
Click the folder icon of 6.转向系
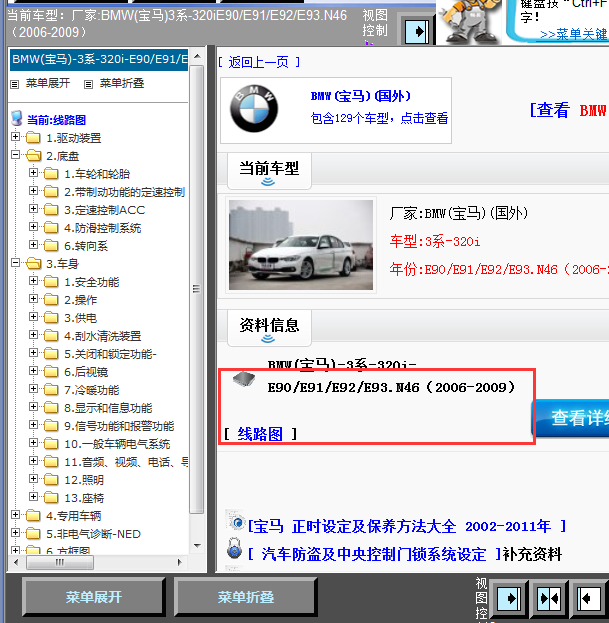pyautogui.click(x=51, y=246)
